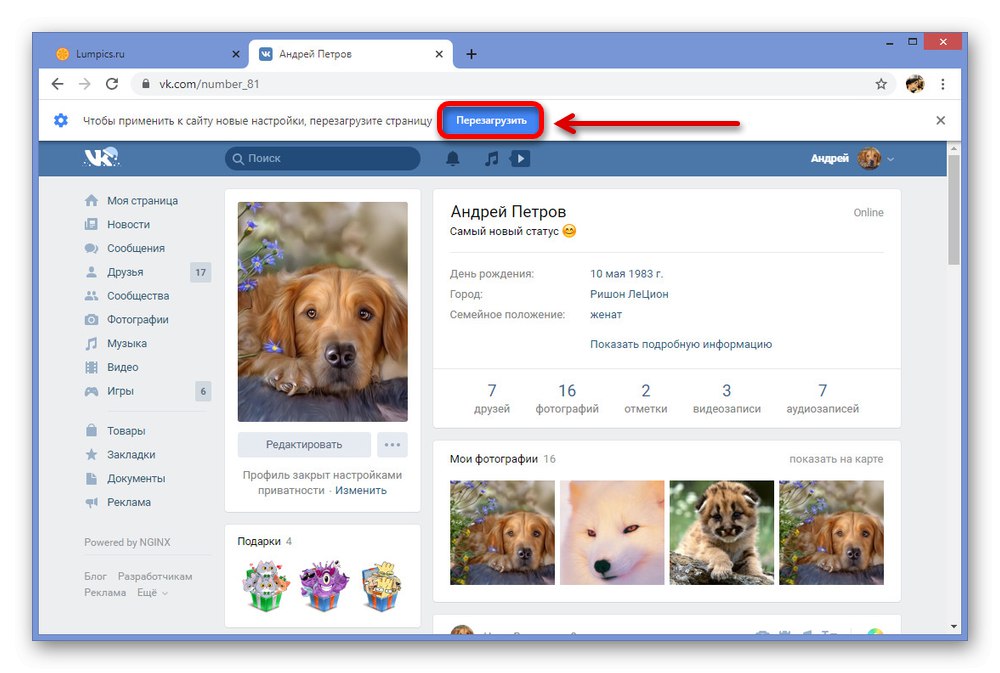The width and height of the screenshot is (1000, 673).
Task: Open Chrome profile avatar
Action: pos(915,84)
